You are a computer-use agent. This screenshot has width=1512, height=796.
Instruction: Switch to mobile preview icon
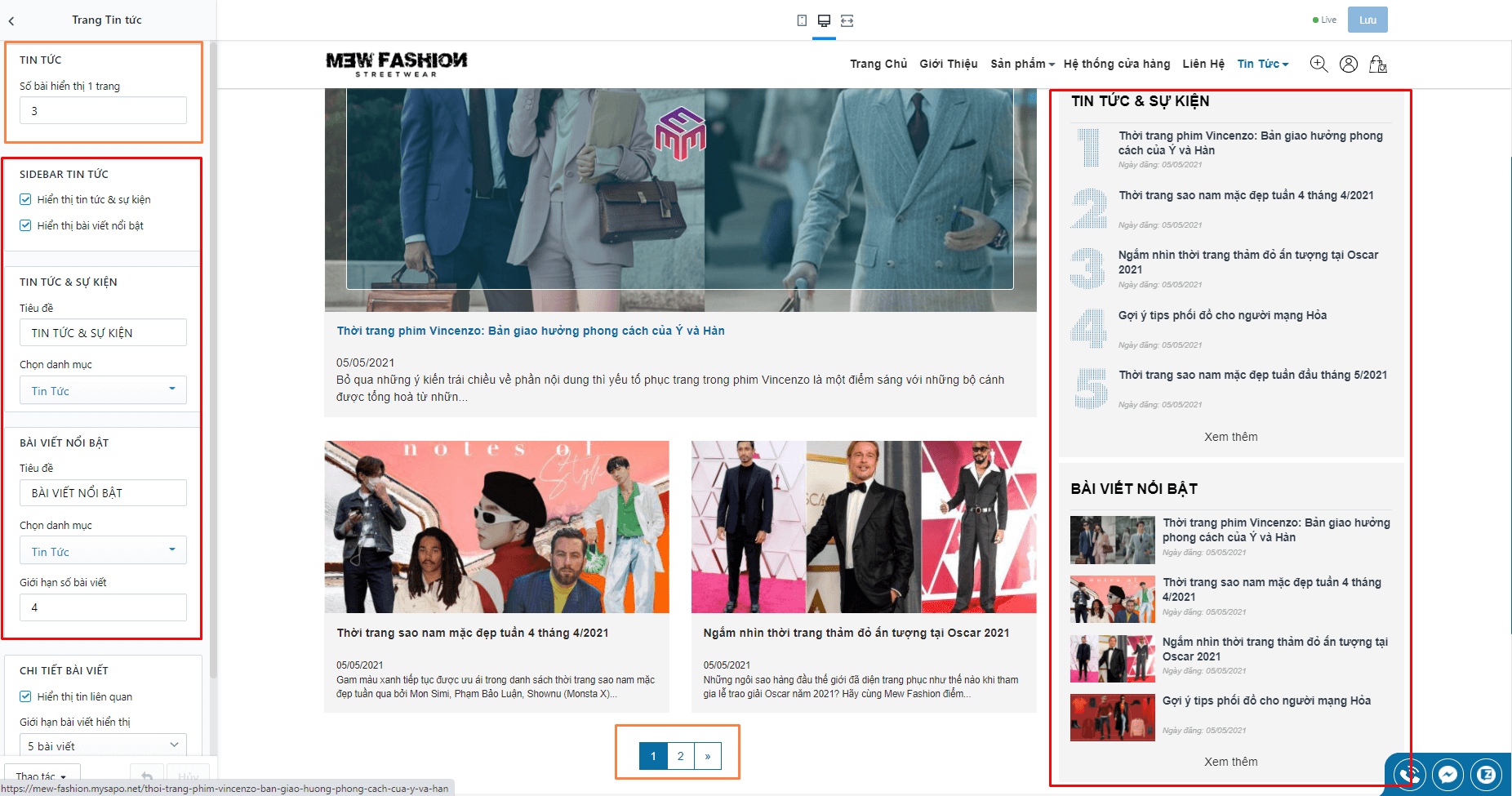click(x=802, y=20)
